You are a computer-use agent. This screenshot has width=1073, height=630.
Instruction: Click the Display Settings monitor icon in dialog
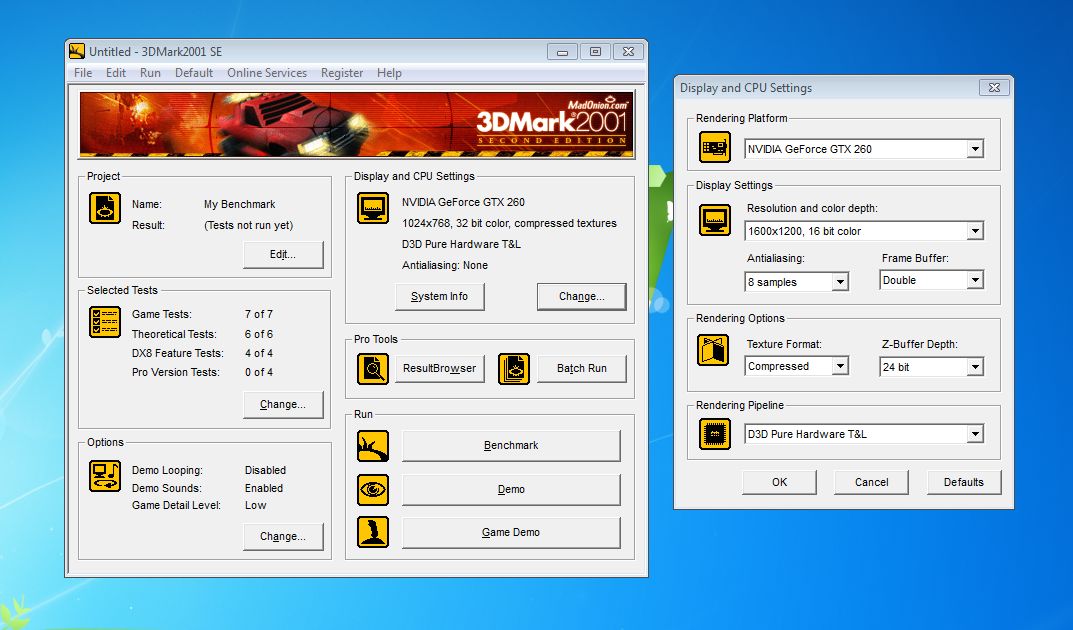pos(715,220)
